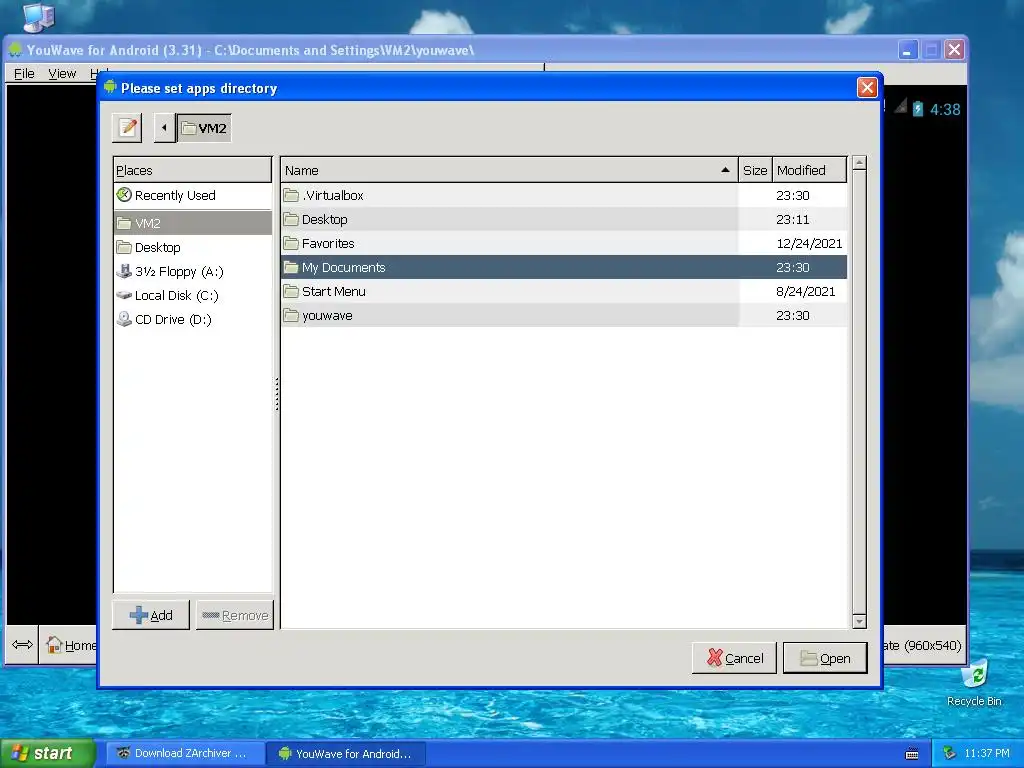Image resolution: width=1024 pixels, height=768 pixels.
Task: Switch to Download ZArchiver taskbar window
Action: coord(185,753)
